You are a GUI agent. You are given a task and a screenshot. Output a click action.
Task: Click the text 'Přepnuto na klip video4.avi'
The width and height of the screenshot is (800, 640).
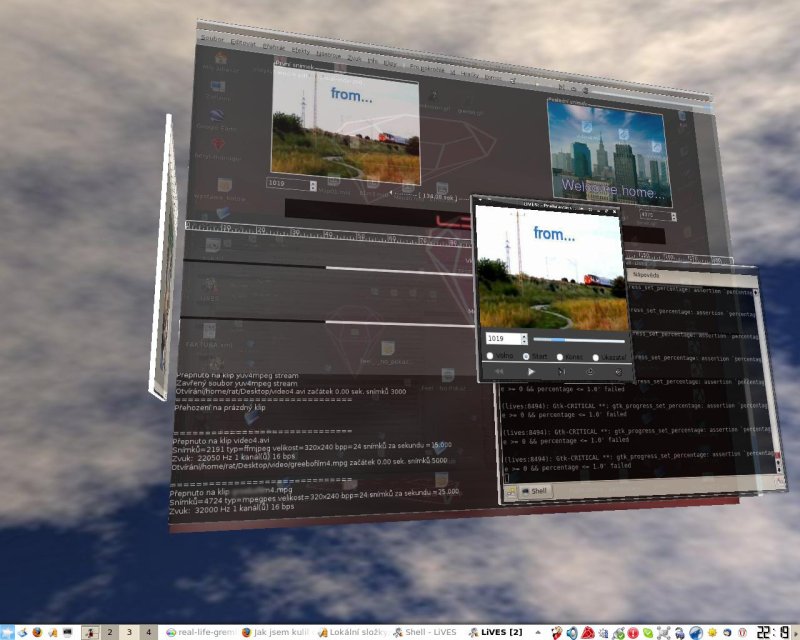tap(221, 440)
